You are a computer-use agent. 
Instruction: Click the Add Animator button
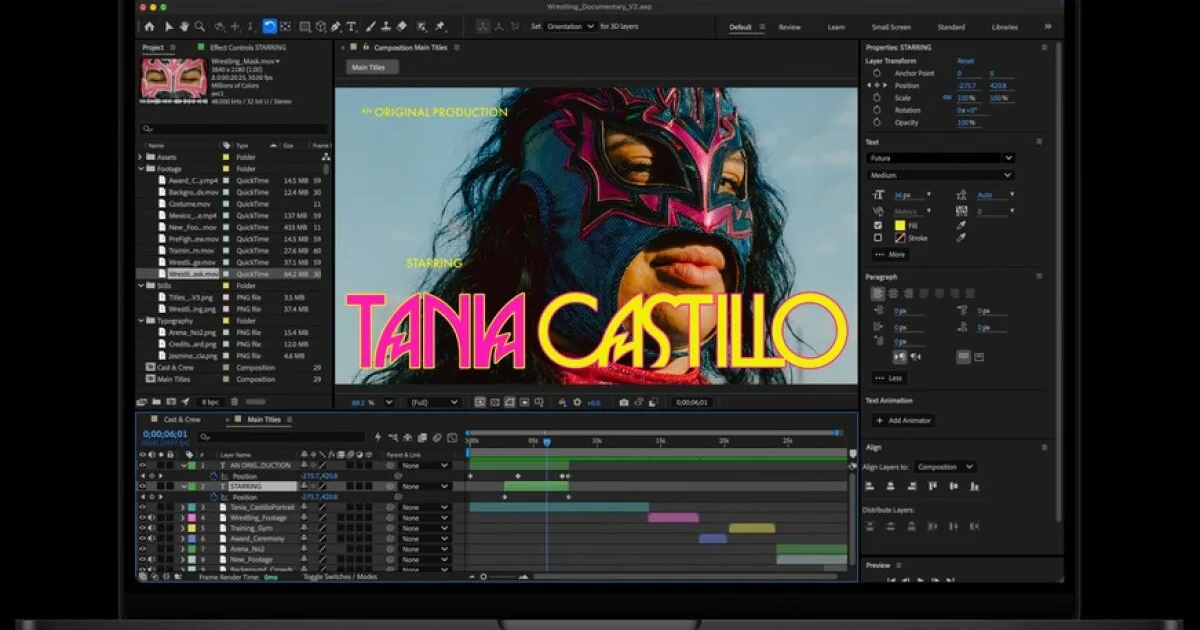(903, 421)
